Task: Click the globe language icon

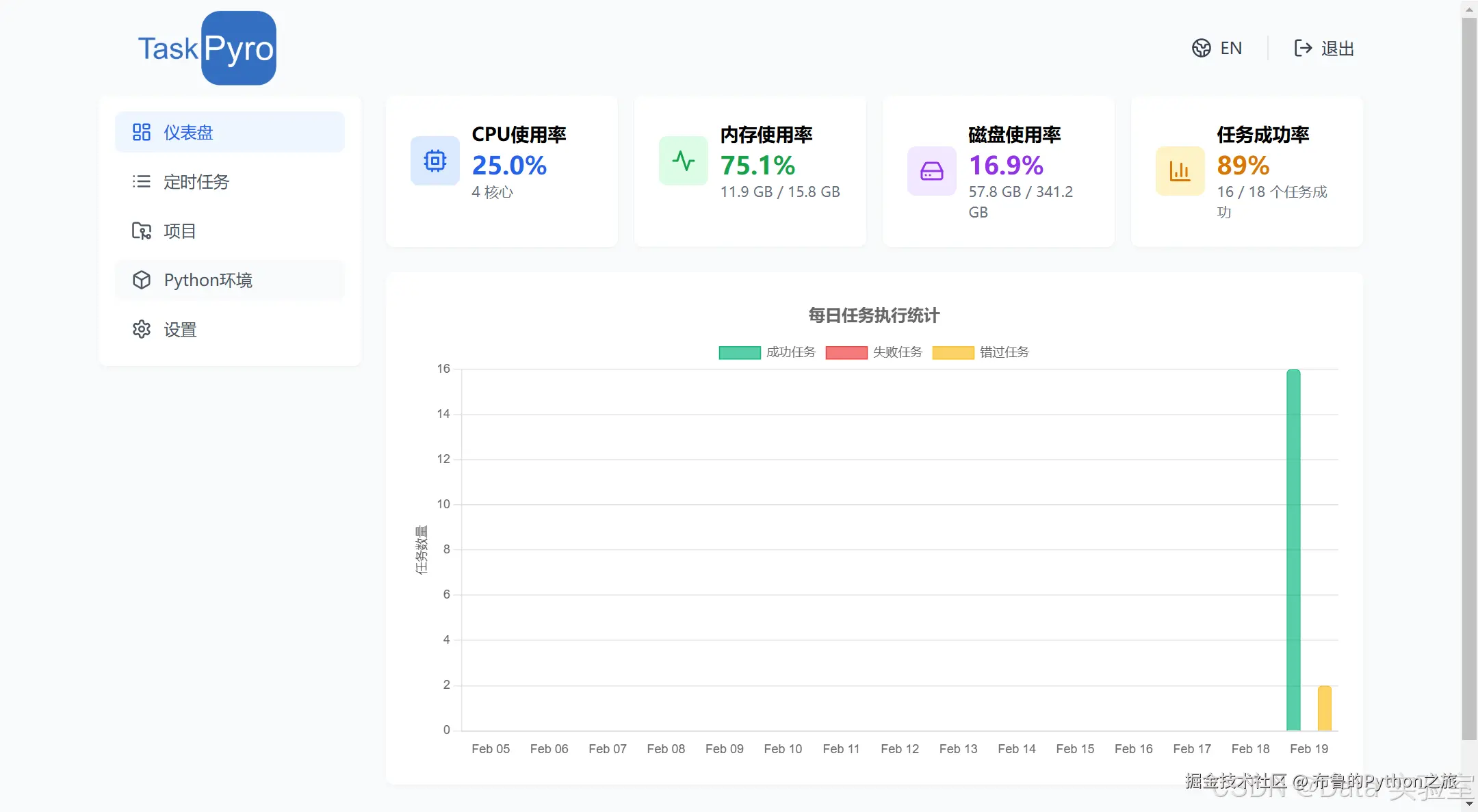Action: (x=1201, y=48)
